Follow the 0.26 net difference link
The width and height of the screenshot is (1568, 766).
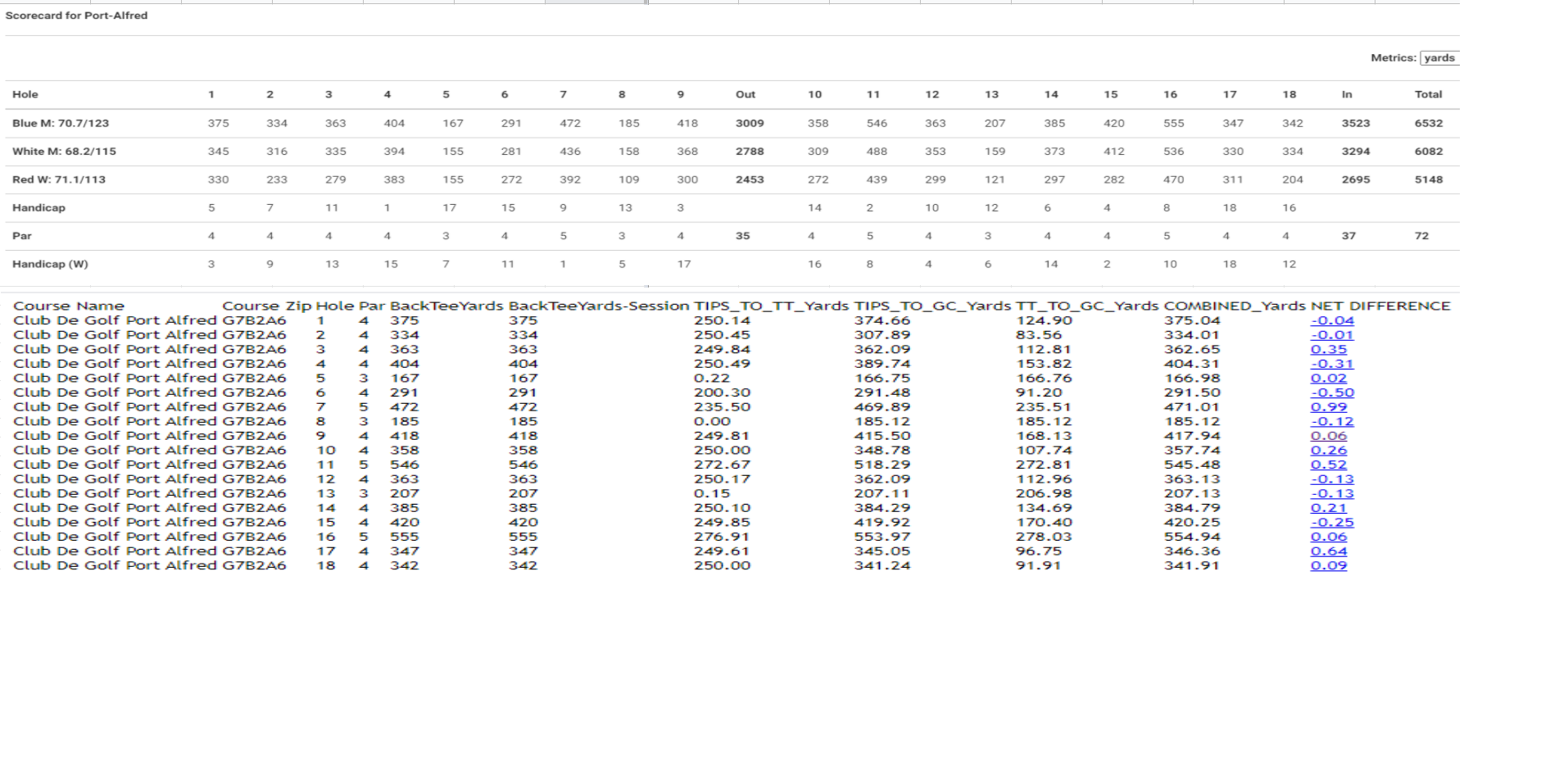pyautogui.click(x=1329, y=450)
